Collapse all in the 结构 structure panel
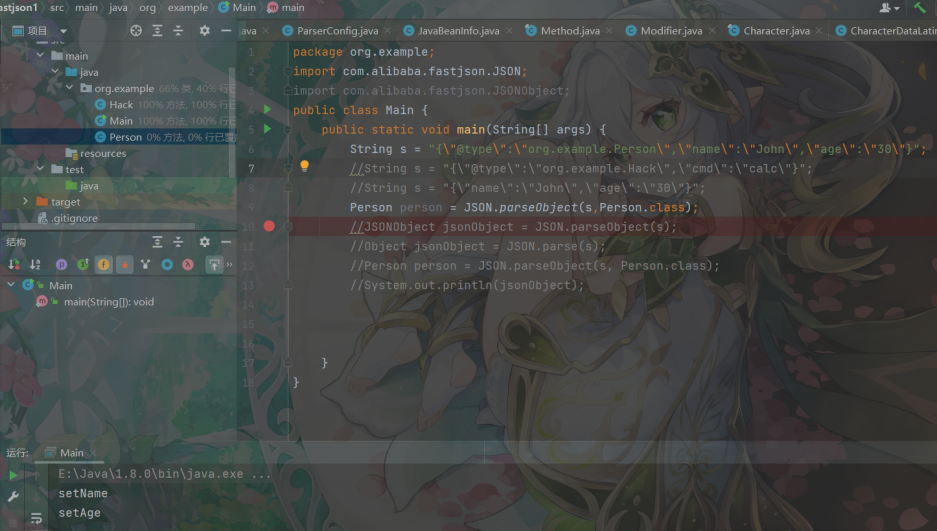937x531 pixels. click(x=178, y=242)
